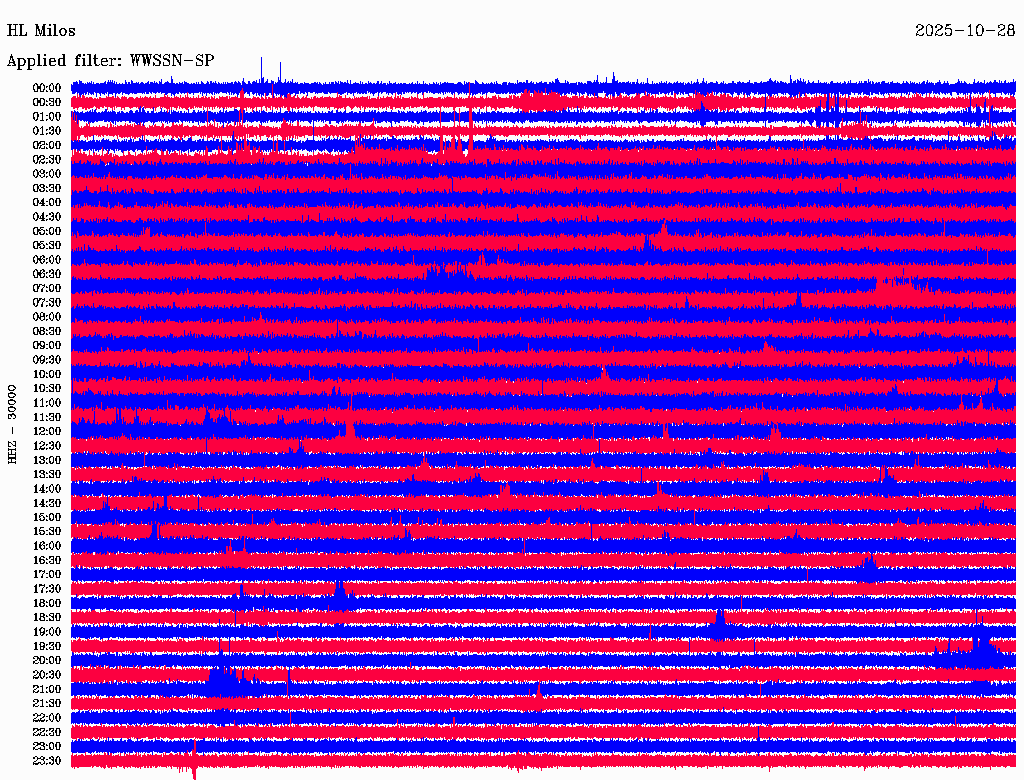The width and height of the screenshot is (1024, 780).
Task: Select the 11:30 time label
Action: point(47,417)
